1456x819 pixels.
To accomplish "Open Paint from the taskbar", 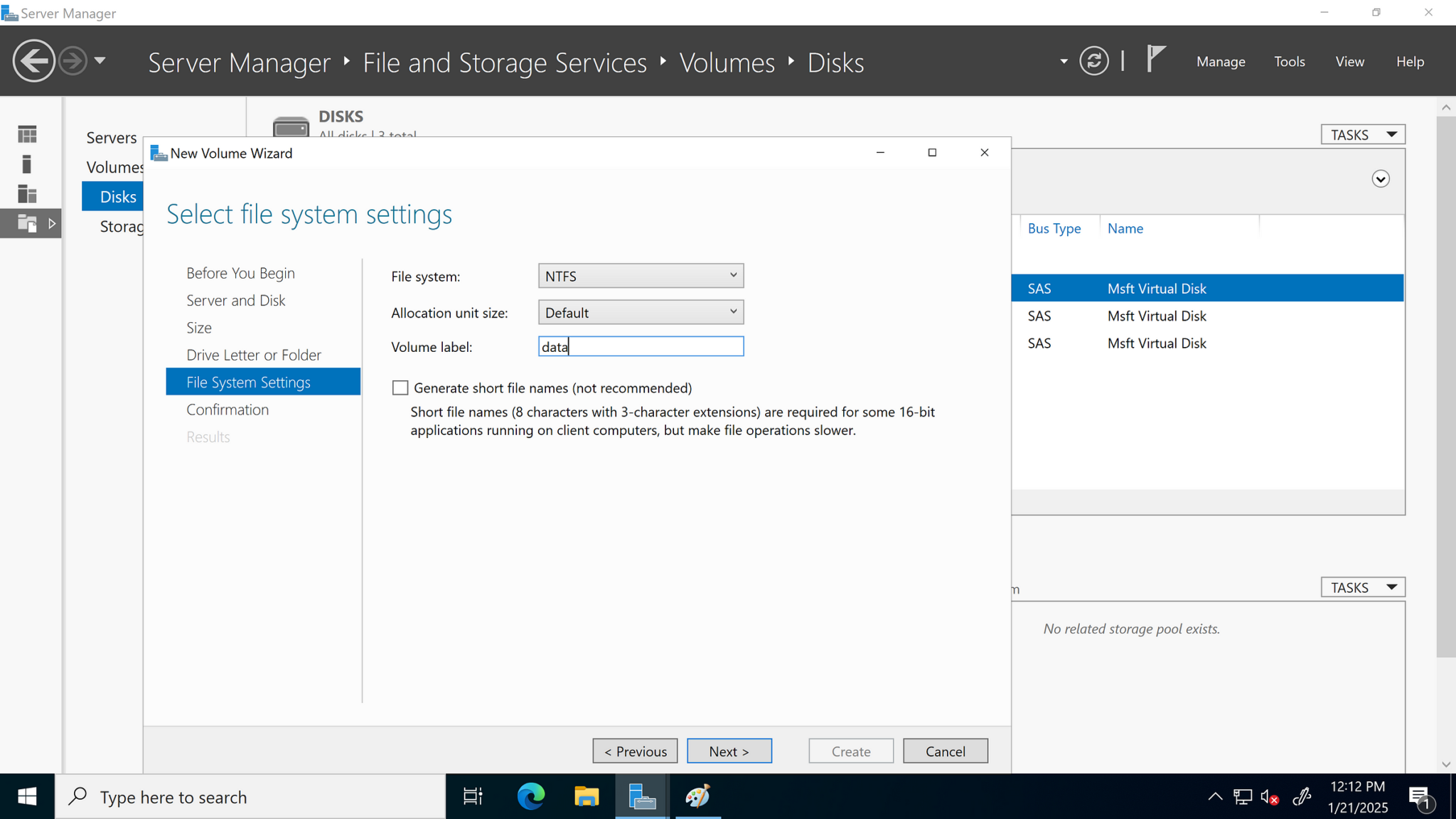I will (x=697, y=796).
